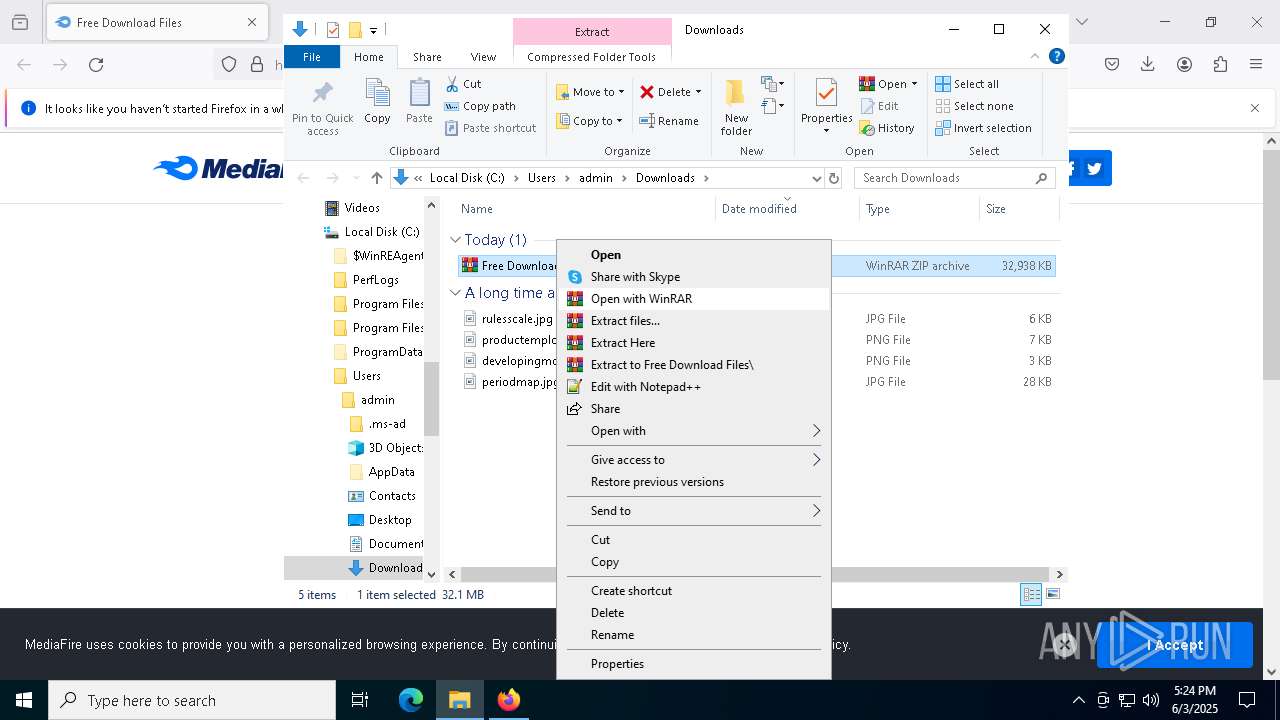1280x720 pixels.
Task: Click Paste shortcut in ribbon
Action: coord(490,128)
